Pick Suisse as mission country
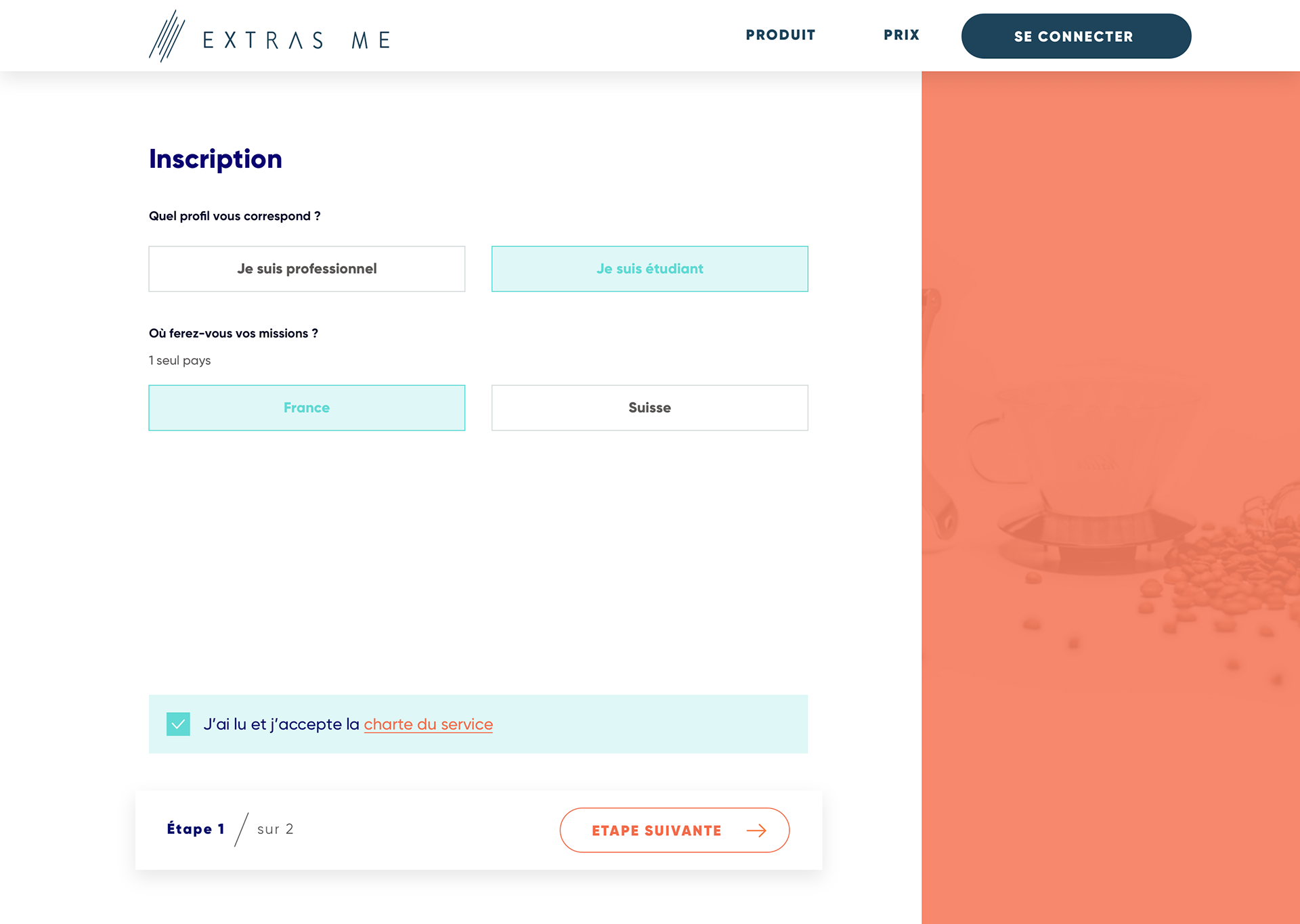Screen dimensions: 1300x924 (649, 408)
